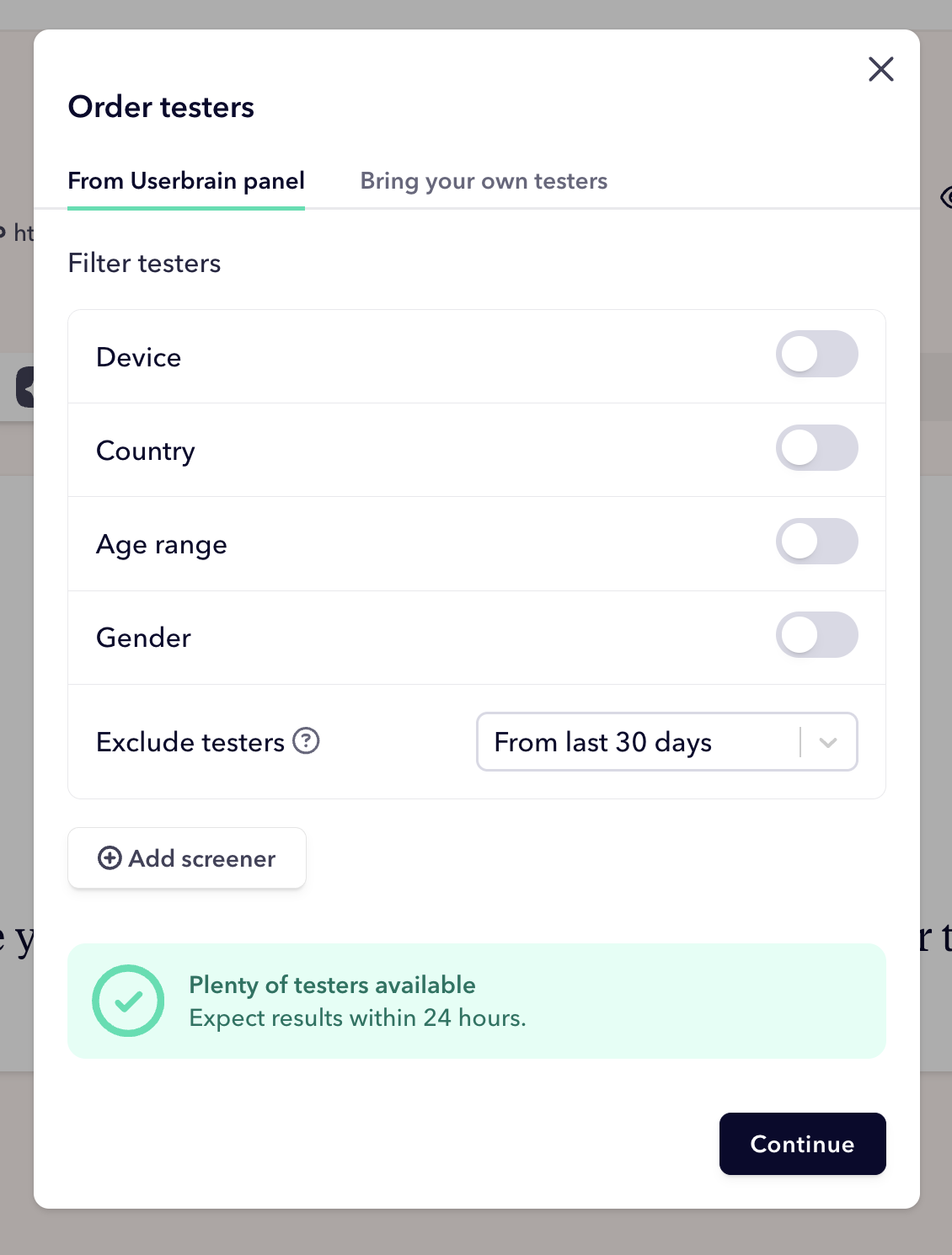The width and height of the screenshot is (952, 1255).
Task: Click the 'Filter testers' heading
Action: pos(144,263)
